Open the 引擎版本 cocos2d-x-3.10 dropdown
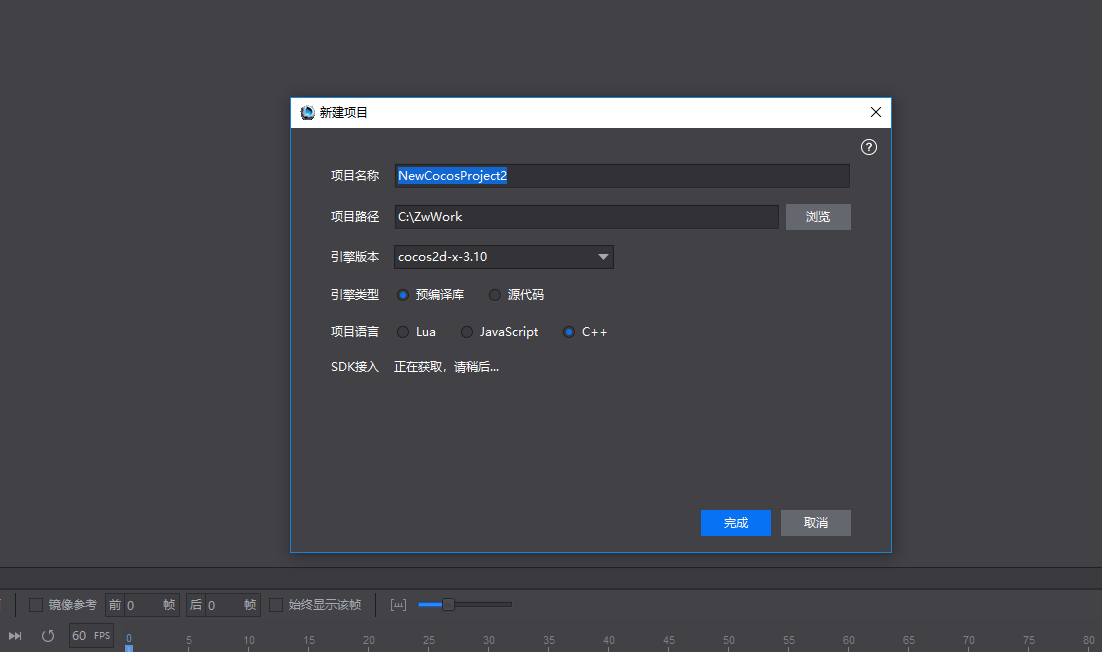The width and height of the screenshot is (1102, 652). pos(503,257)
